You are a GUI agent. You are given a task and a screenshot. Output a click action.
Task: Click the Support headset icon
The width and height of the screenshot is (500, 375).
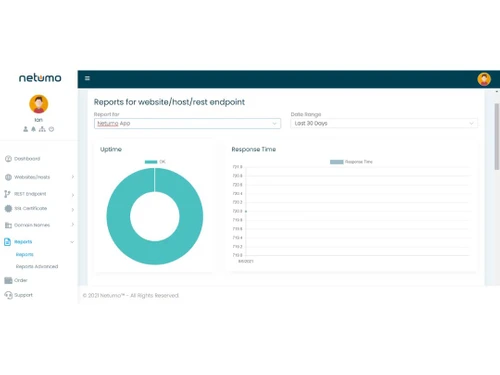coord(8,295)
